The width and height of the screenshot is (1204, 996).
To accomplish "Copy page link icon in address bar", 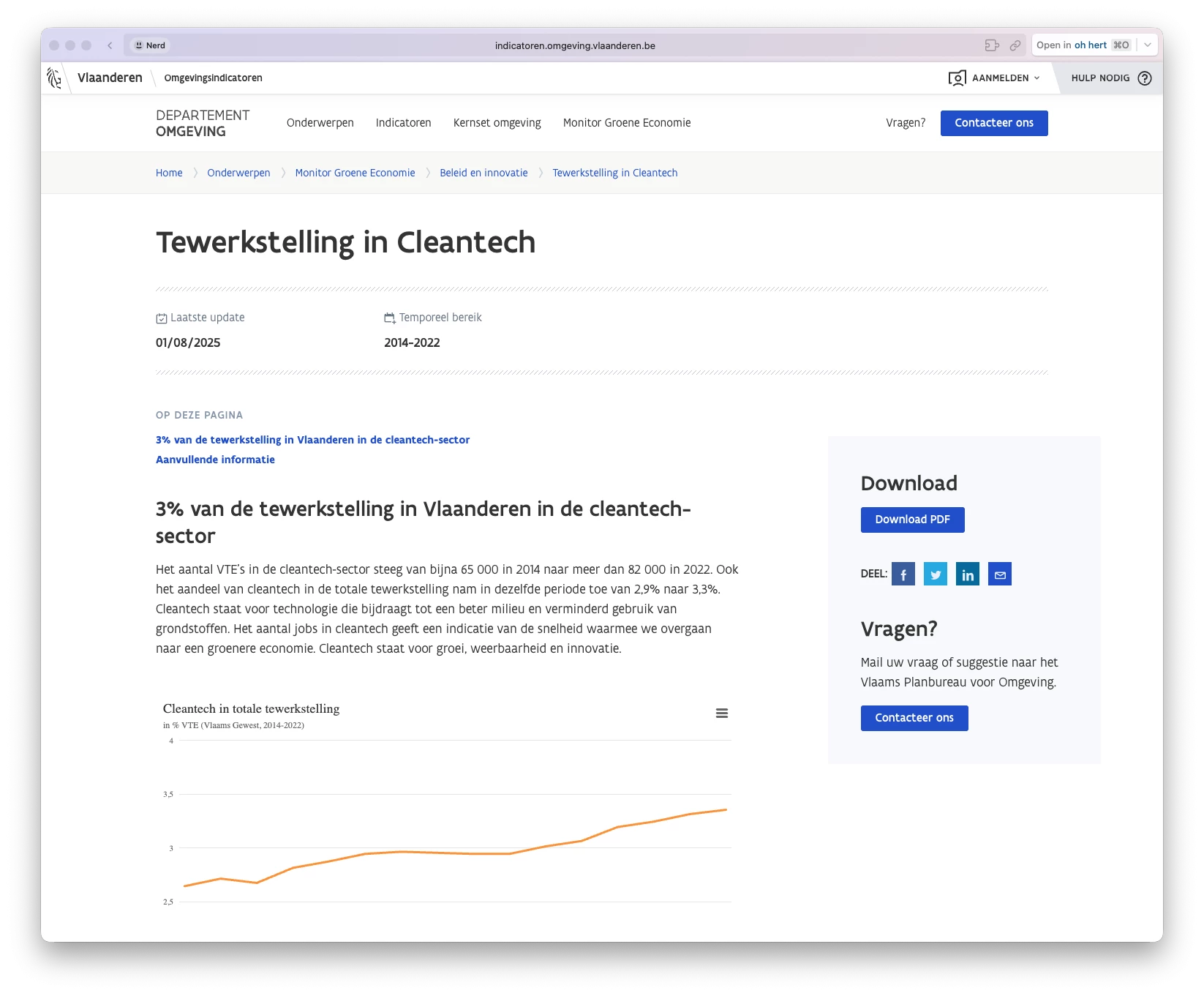I will (x=1015, y=45).
